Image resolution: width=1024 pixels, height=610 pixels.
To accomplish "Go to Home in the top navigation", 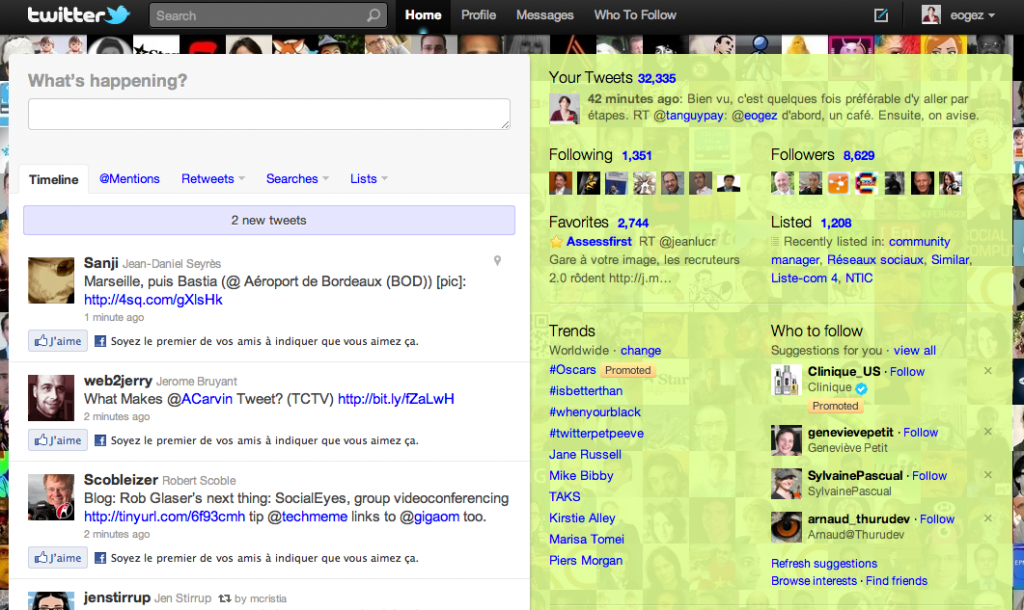I will click(x=423, y=15).
